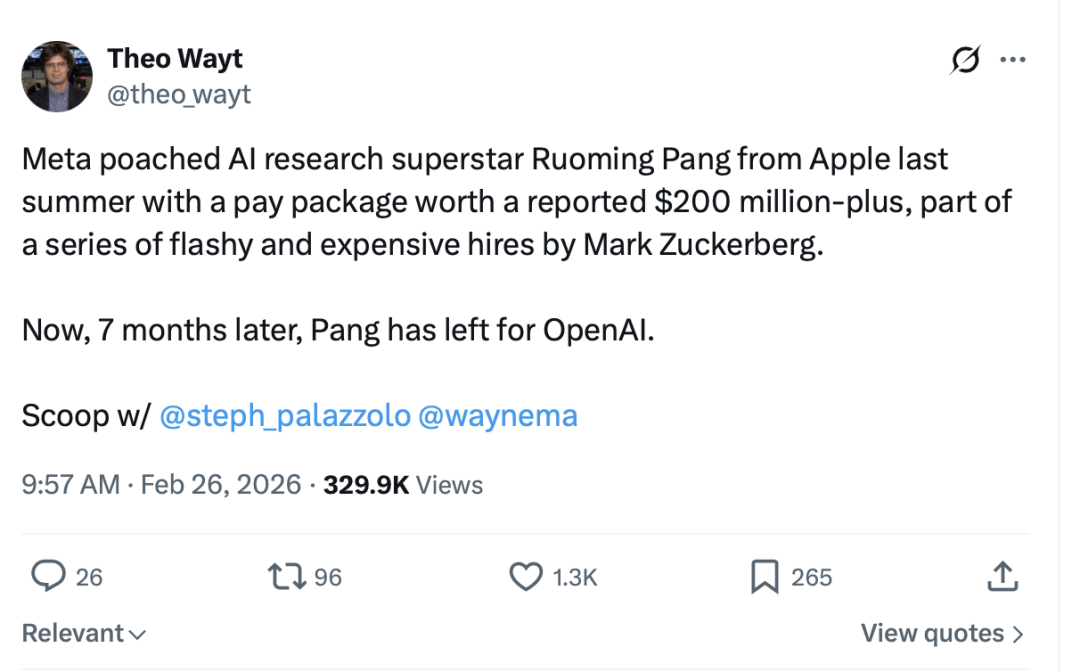Bookmark the post with the bookmark icon
The height and width of the screenshot is (672, 1080).
coord(765,576)
